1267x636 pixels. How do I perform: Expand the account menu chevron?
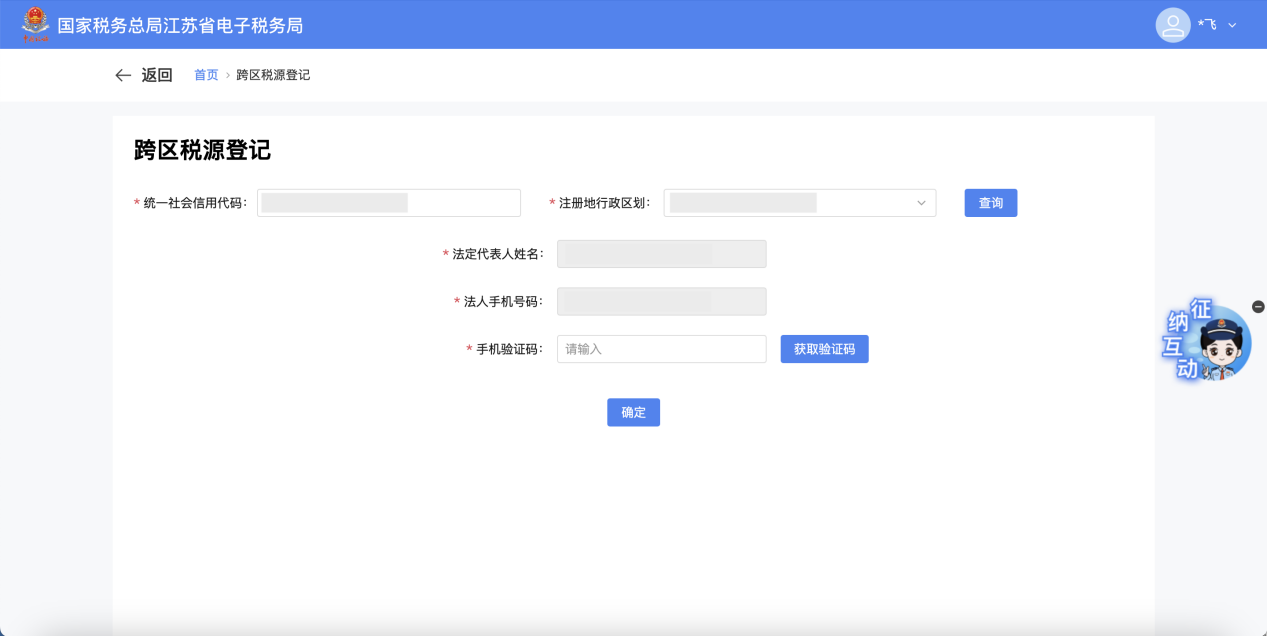pyautogui.click(x=1232, y=25)
